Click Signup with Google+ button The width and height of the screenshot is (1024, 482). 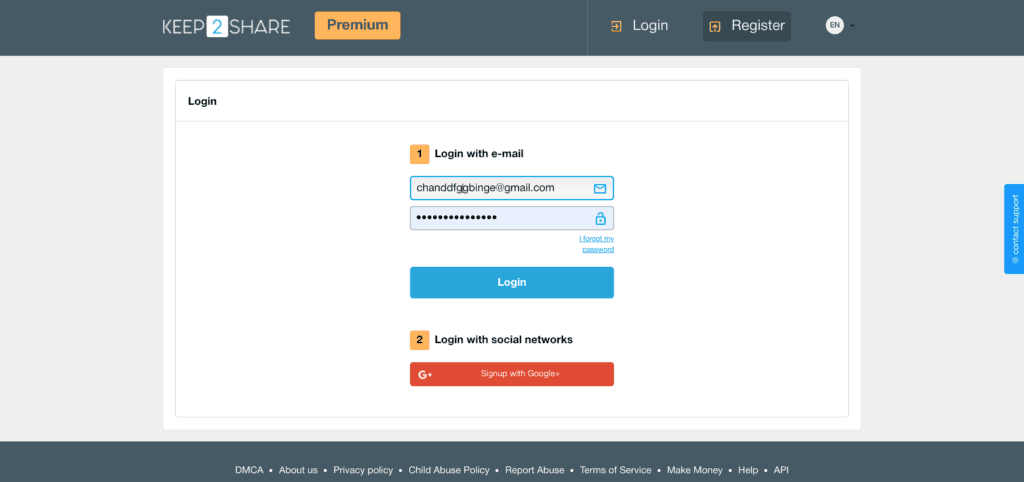coord(512,374)
